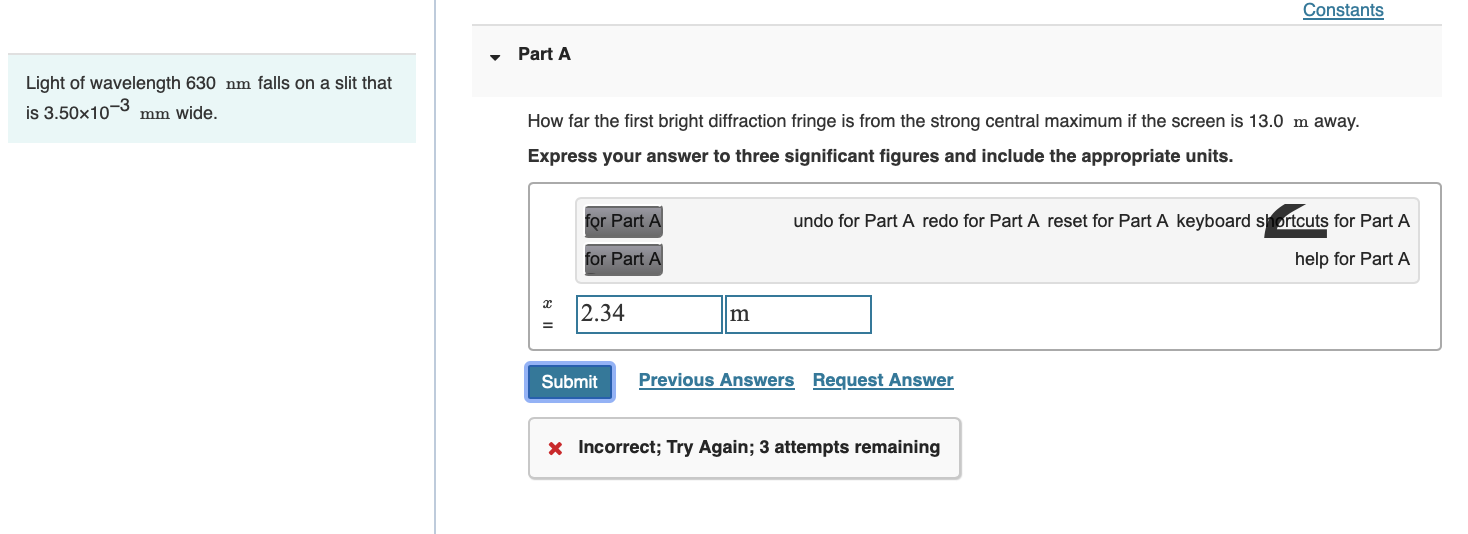Click the top gray 'for Part A' toolbar button
This screenshot has height=534, width=1468.
click(x=623, y=221)
